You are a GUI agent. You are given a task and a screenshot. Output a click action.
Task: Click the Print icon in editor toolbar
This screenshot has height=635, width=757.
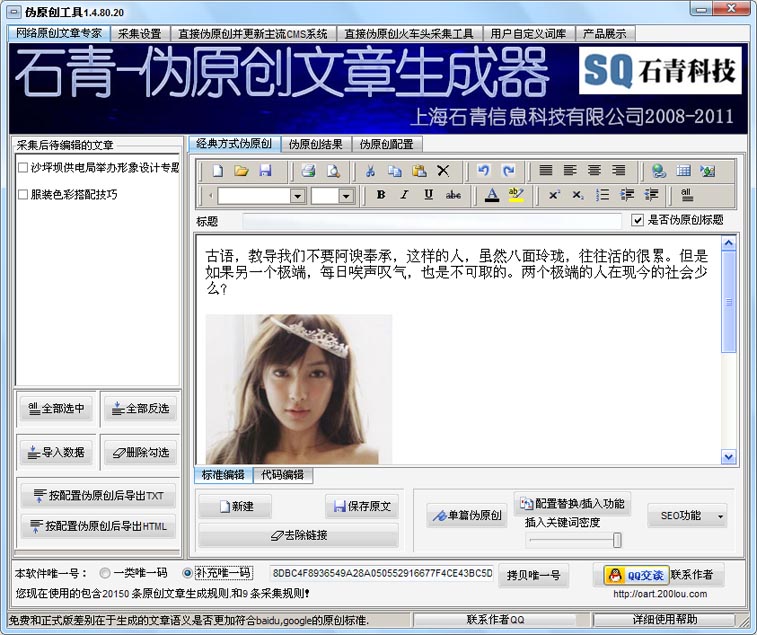(309, 170)
